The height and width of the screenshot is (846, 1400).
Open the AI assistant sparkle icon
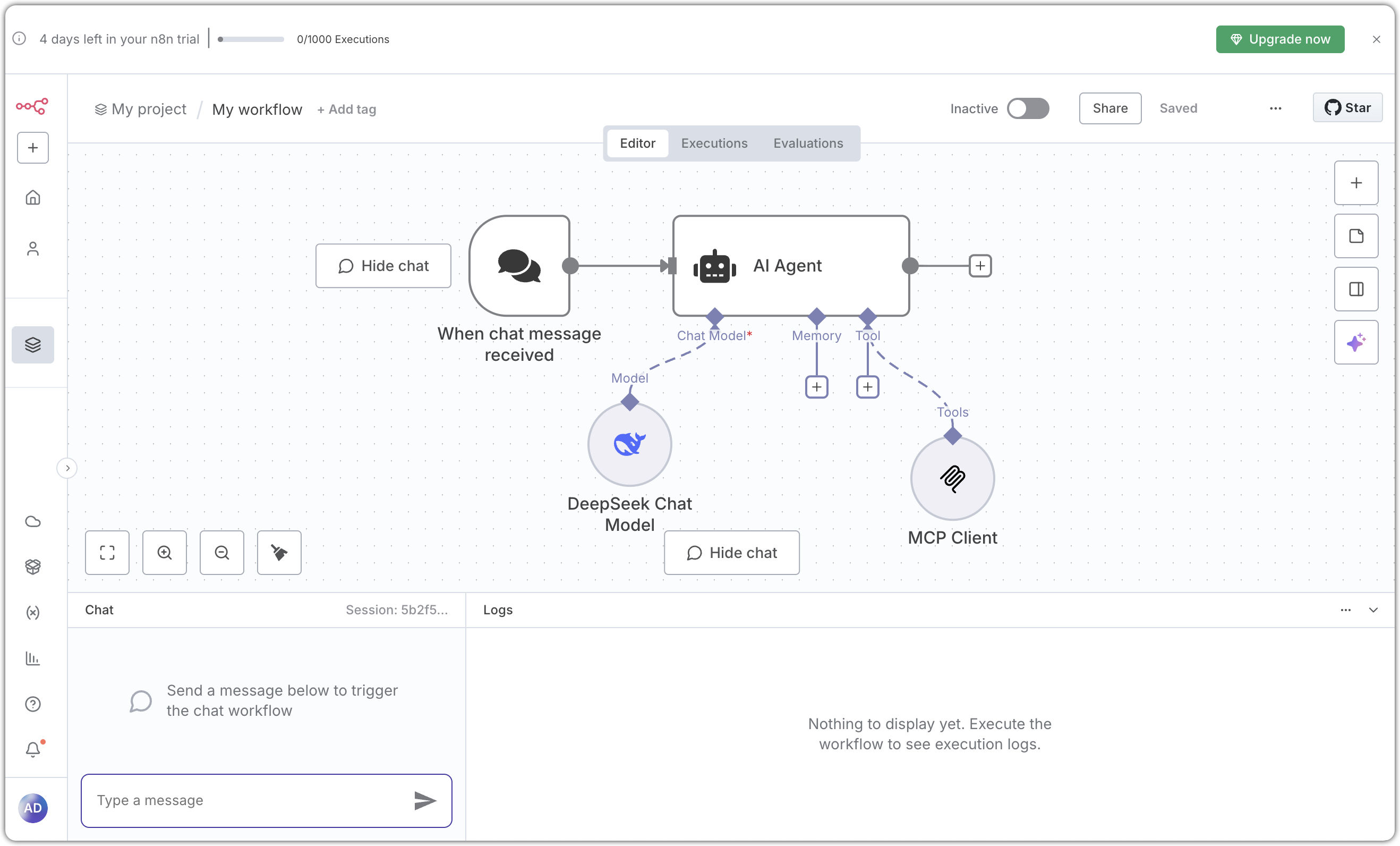pyautogui.click(x=1356, y=342)
